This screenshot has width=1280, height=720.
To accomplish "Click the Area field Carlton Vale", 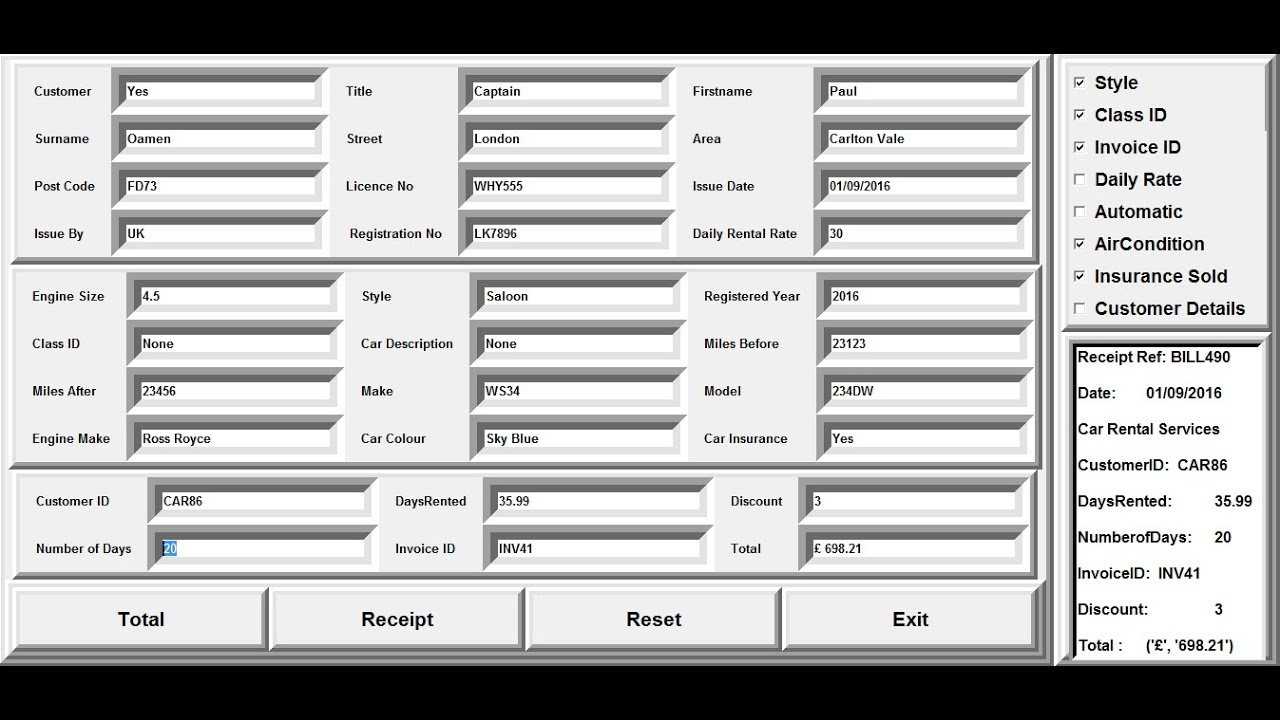I will point(922,139).
